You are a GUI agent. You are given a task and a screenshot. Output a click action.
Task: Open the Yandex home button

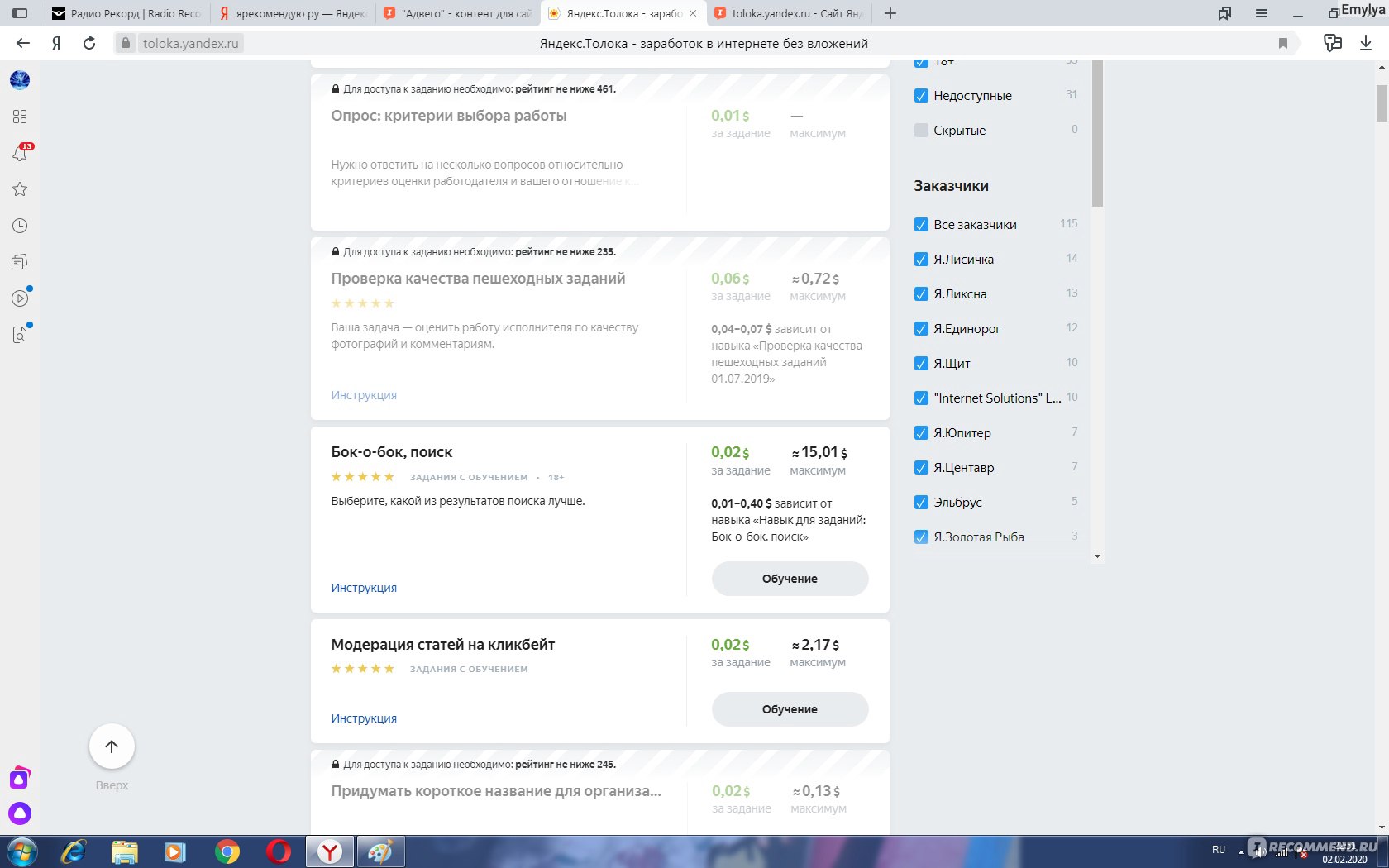click(56, 43)
